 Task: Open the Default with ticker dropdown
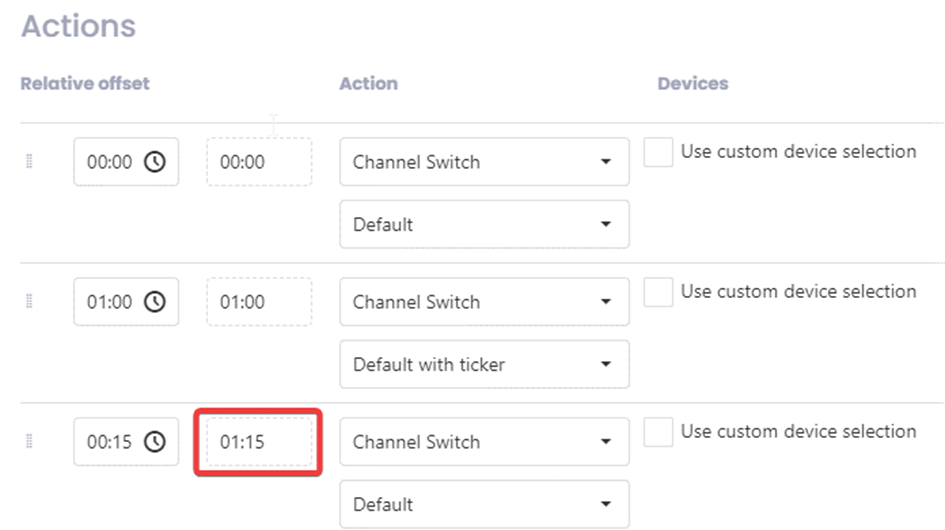[x=484, y=364]
